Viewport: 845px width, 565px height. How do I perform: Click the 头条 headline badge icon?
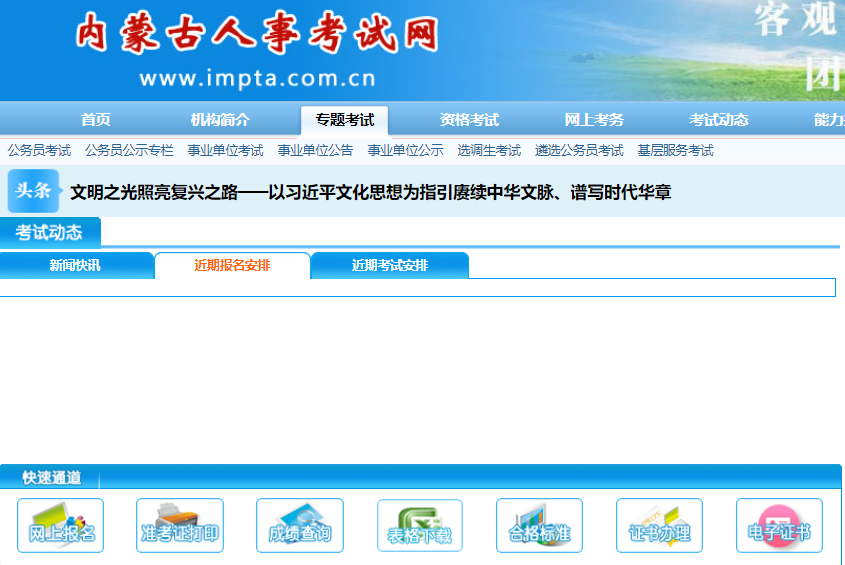pyautogui.click(x=34, y=191)
